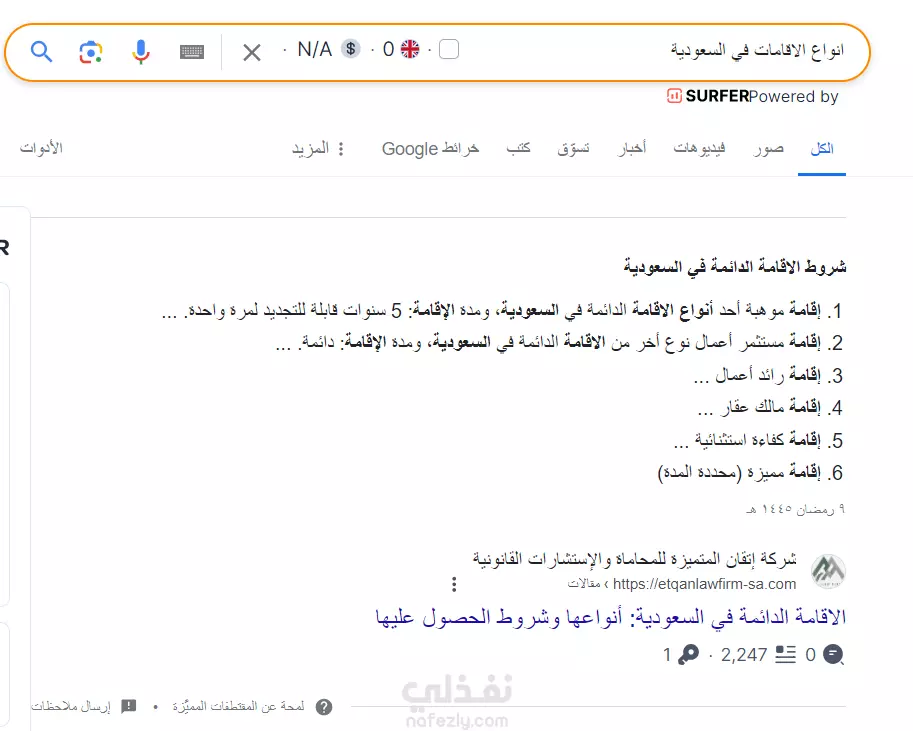Click list item 2 إقامة مستثمر أعمال

tap(559, 342)
